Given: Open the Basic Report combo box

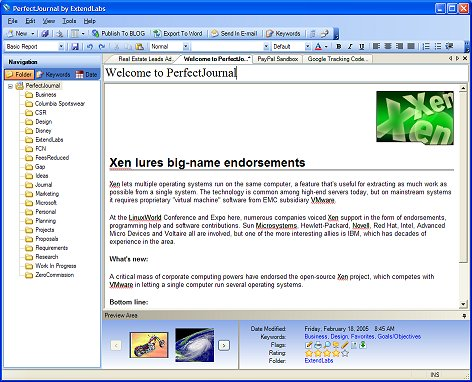Looking at the screenshot, I should click(x=61, y=47).
